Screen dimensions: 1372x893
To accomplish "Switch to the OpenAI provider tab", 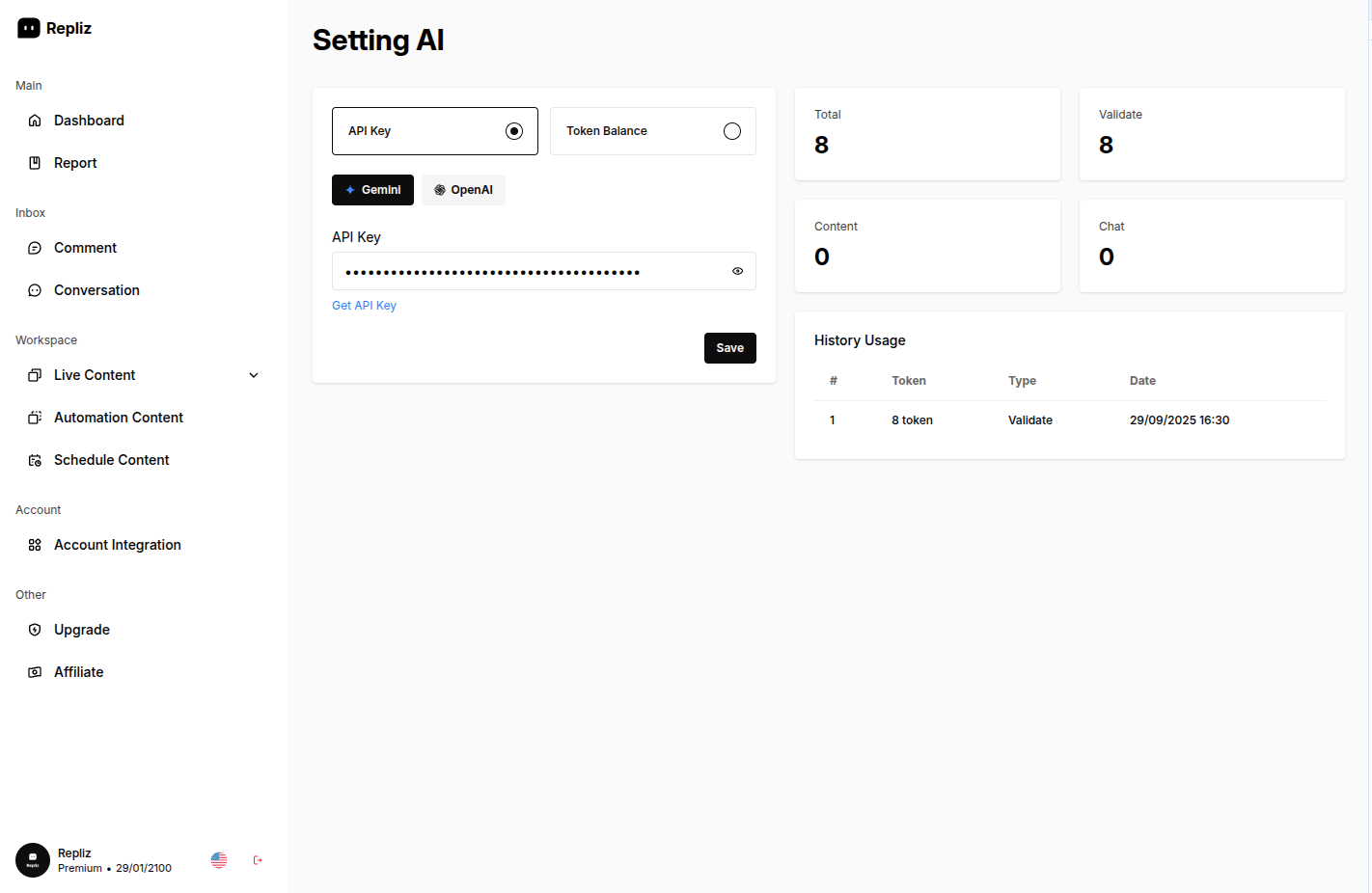I will point(463,190).
